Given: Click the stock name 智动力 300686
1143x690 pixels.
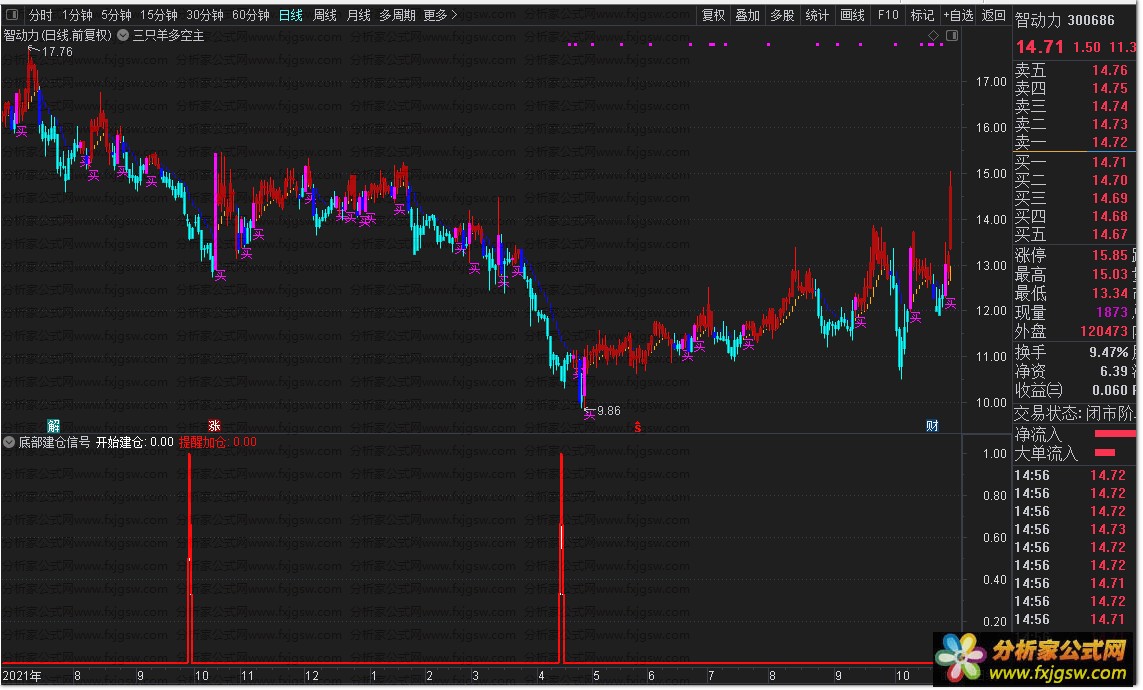Looking at the screenshot, I should (x=1065, y=20).
